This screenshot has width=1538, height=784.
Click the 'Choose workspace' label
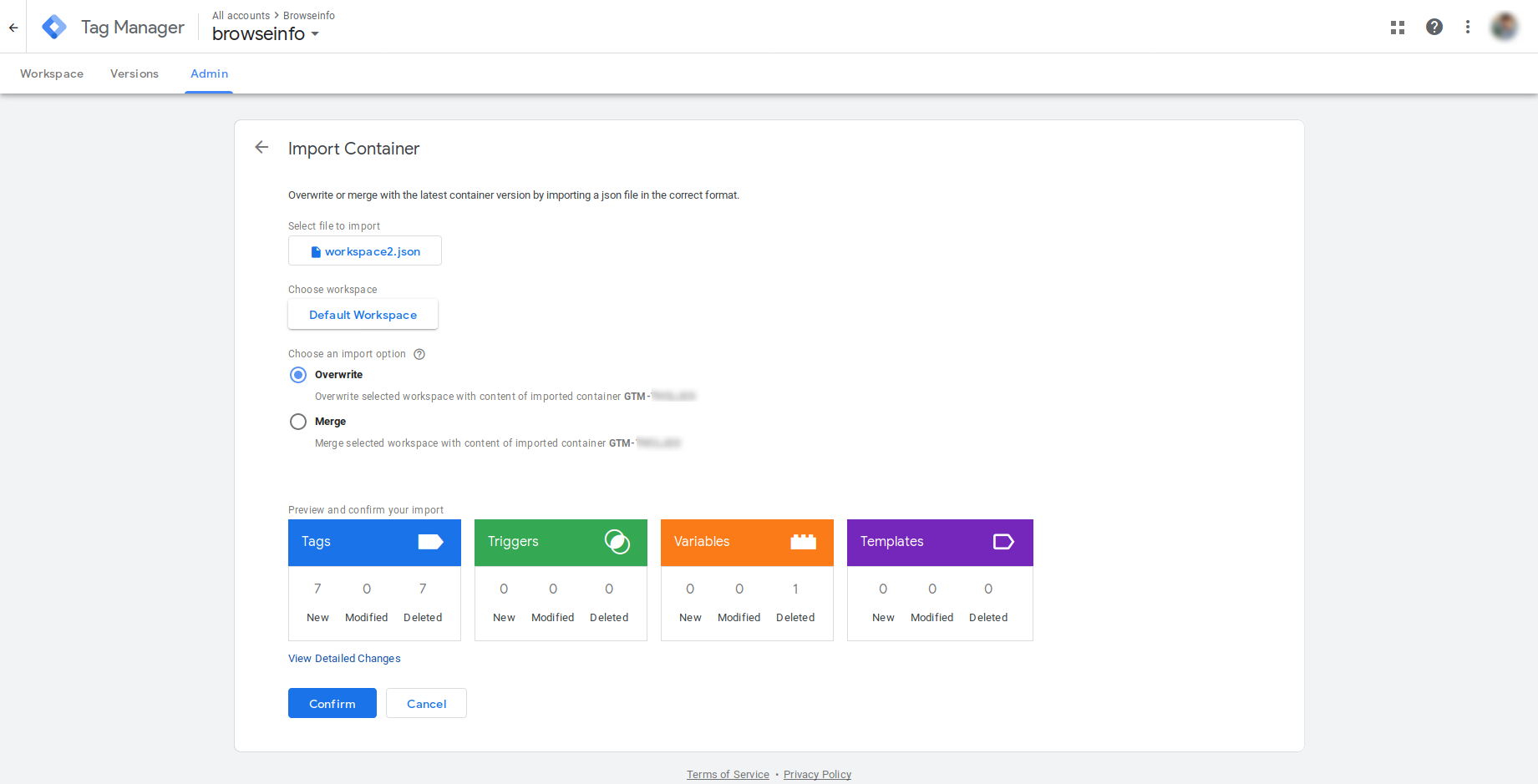click(332, 290)
